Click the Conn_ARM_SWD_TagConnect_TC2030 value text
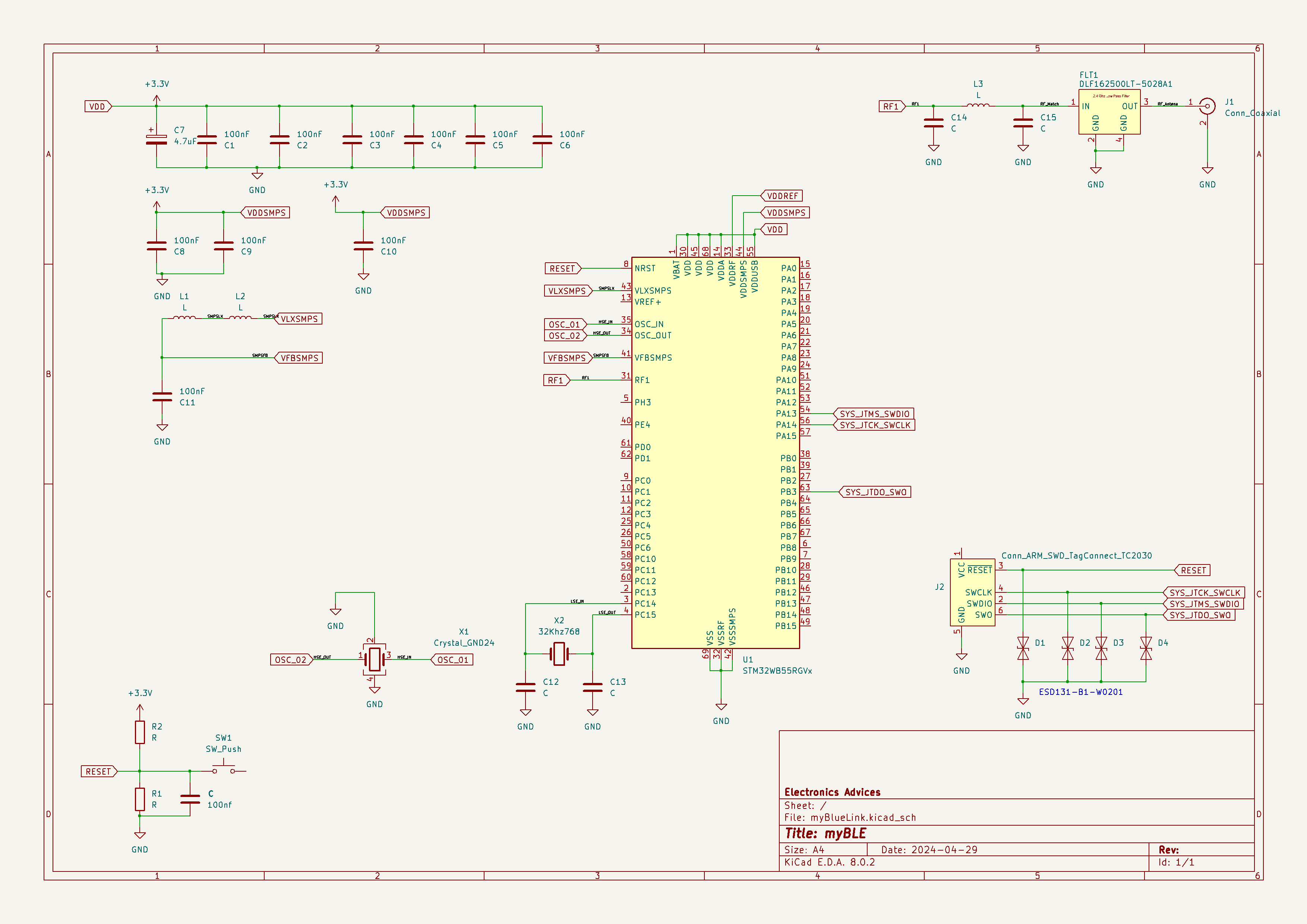 coord(1076,555)
